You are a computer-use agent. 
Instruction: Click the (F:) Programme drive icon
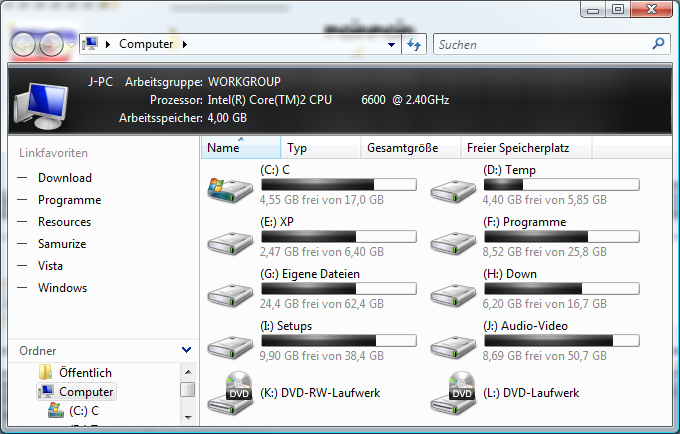pyautogui.click(x=453, y=243)
